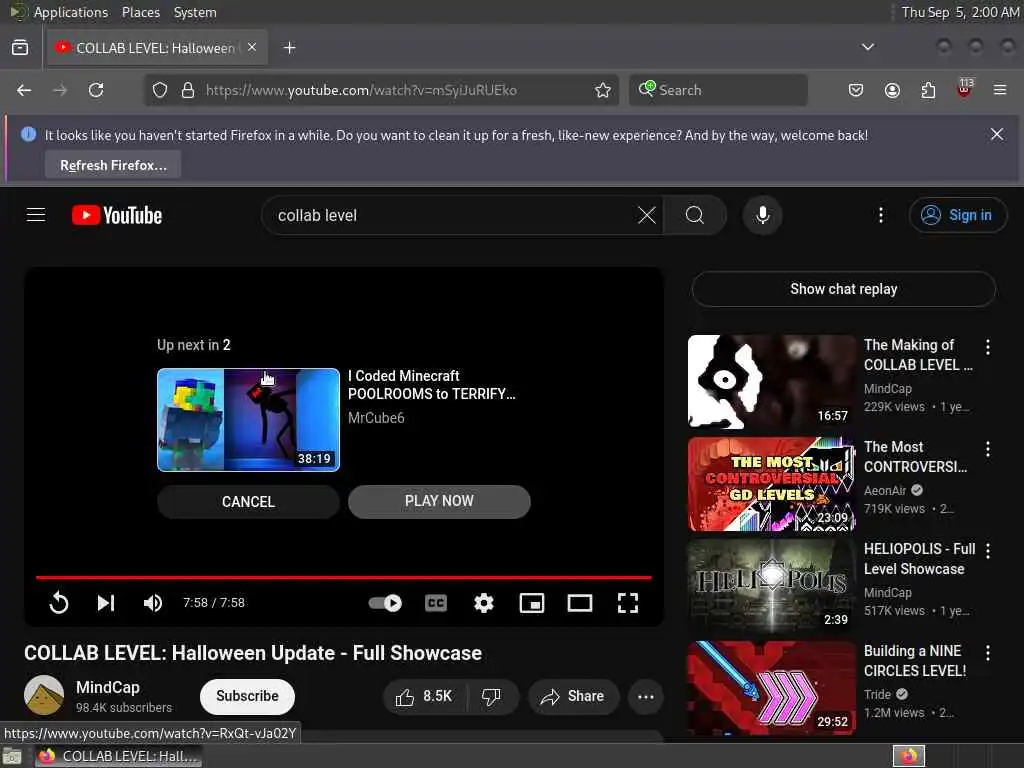Toggle closed captions CC button
Viewport: 1024px width, 768px height.
(436, 603)
